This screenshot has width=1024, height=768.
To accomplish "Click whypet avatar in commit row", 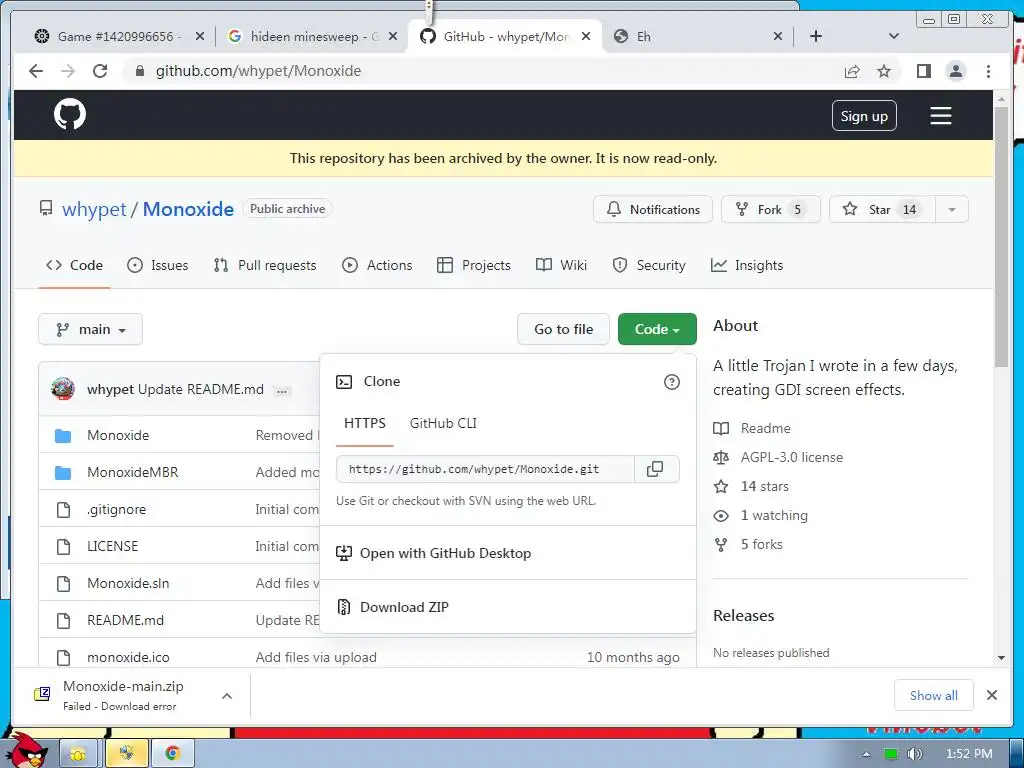I will pyautogui.click(x=63, y=389).
